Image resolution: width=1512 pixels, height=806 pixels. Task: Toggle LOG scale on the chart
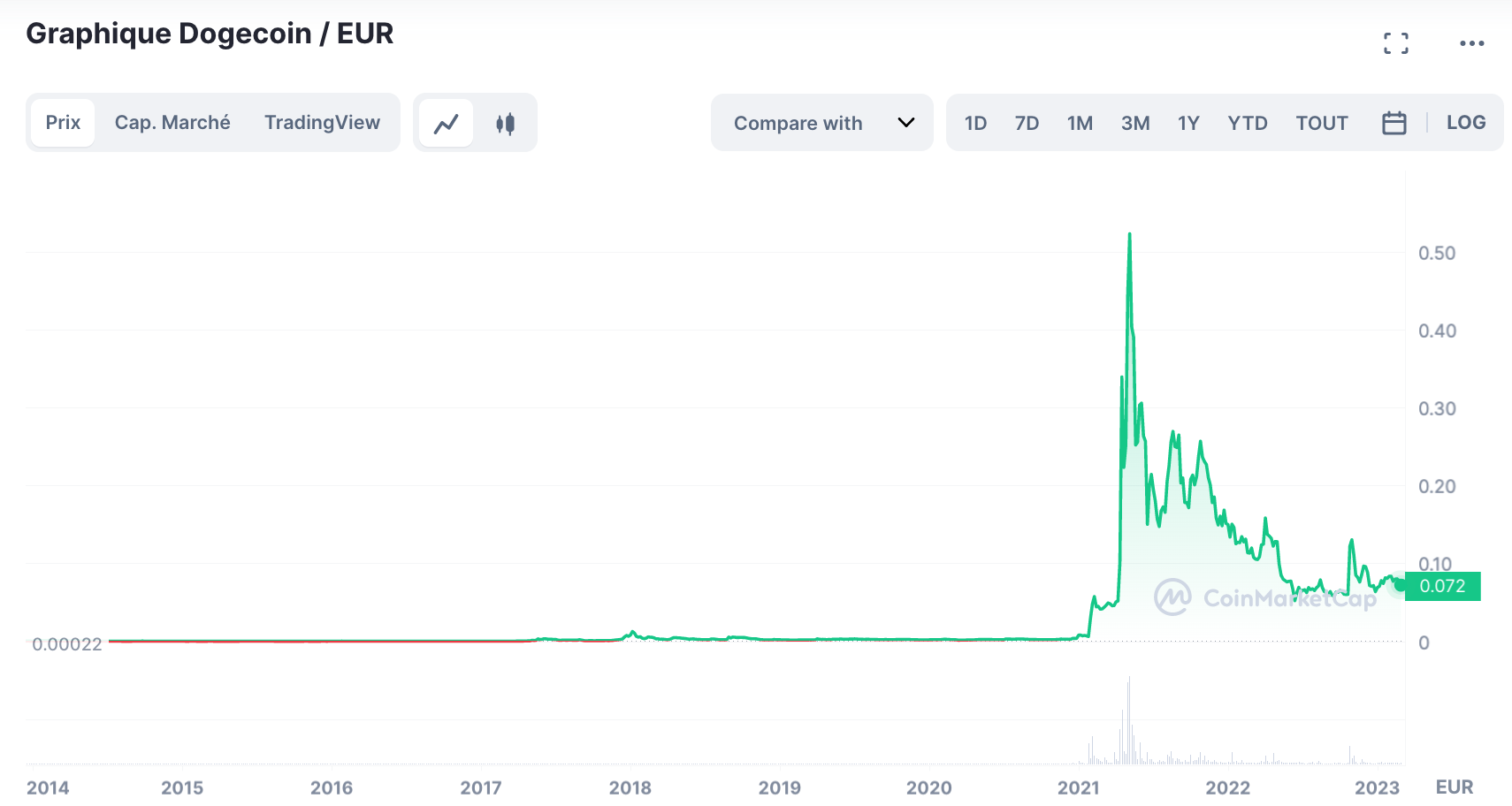click(1466, 123)
